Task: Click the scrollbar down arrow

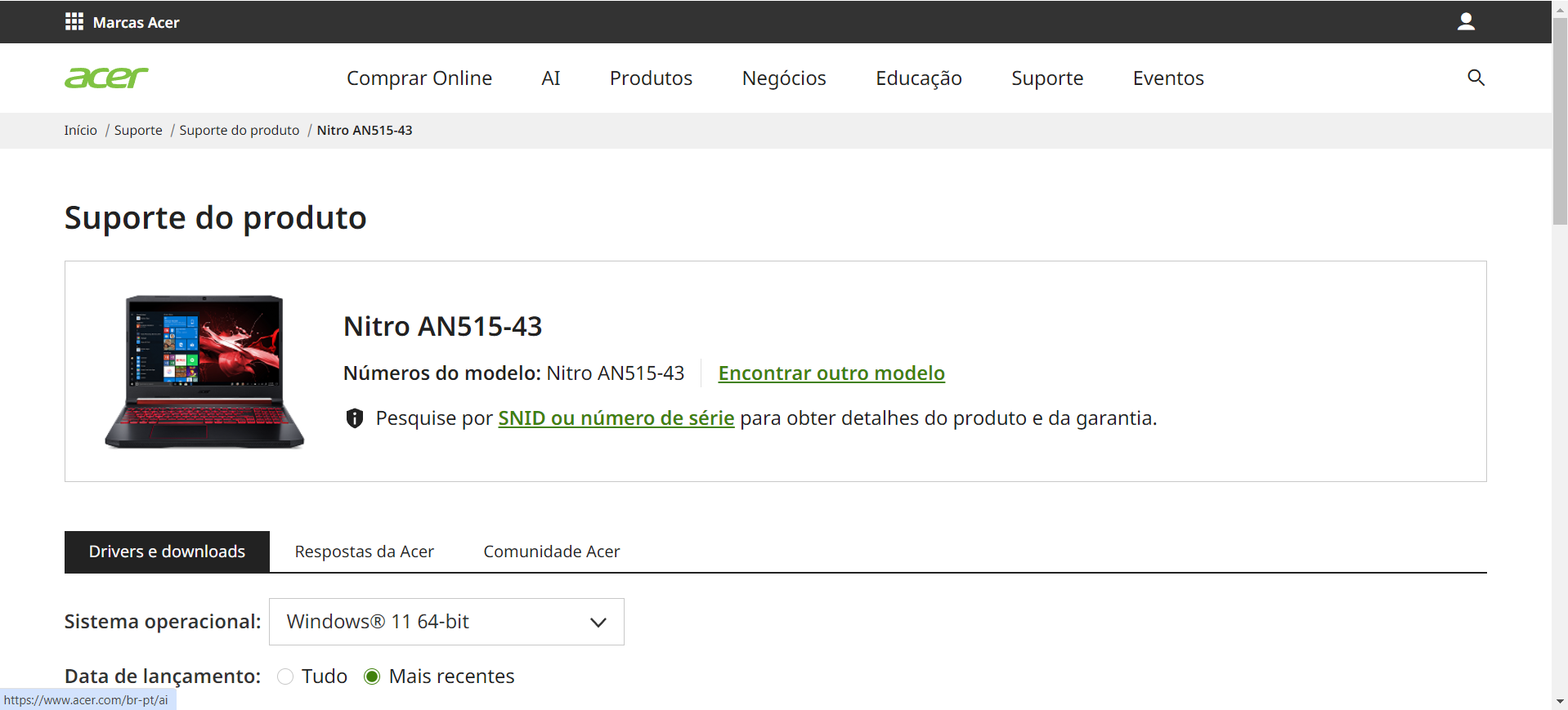Action: pos(1560,702)
